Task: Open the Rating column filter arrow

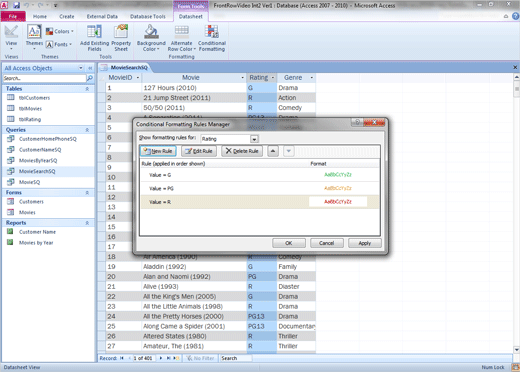Action: (273, 78)
